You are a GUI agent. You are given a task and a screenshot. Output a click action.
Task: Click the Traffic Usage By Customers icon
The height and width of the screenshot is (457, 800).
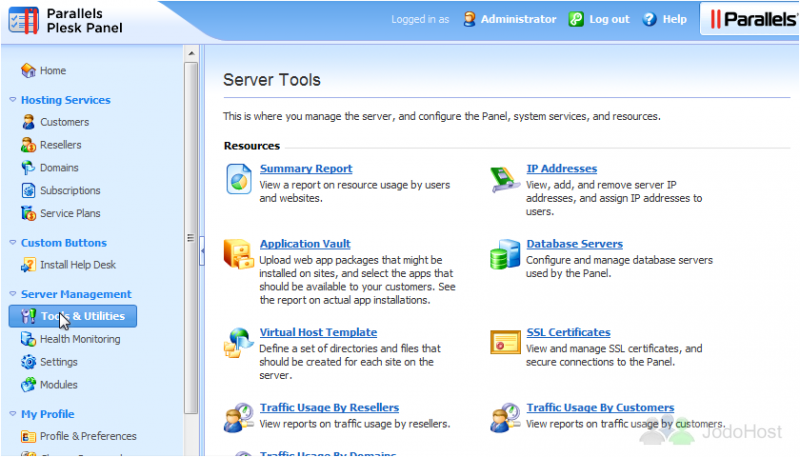[x=505, y=418]
